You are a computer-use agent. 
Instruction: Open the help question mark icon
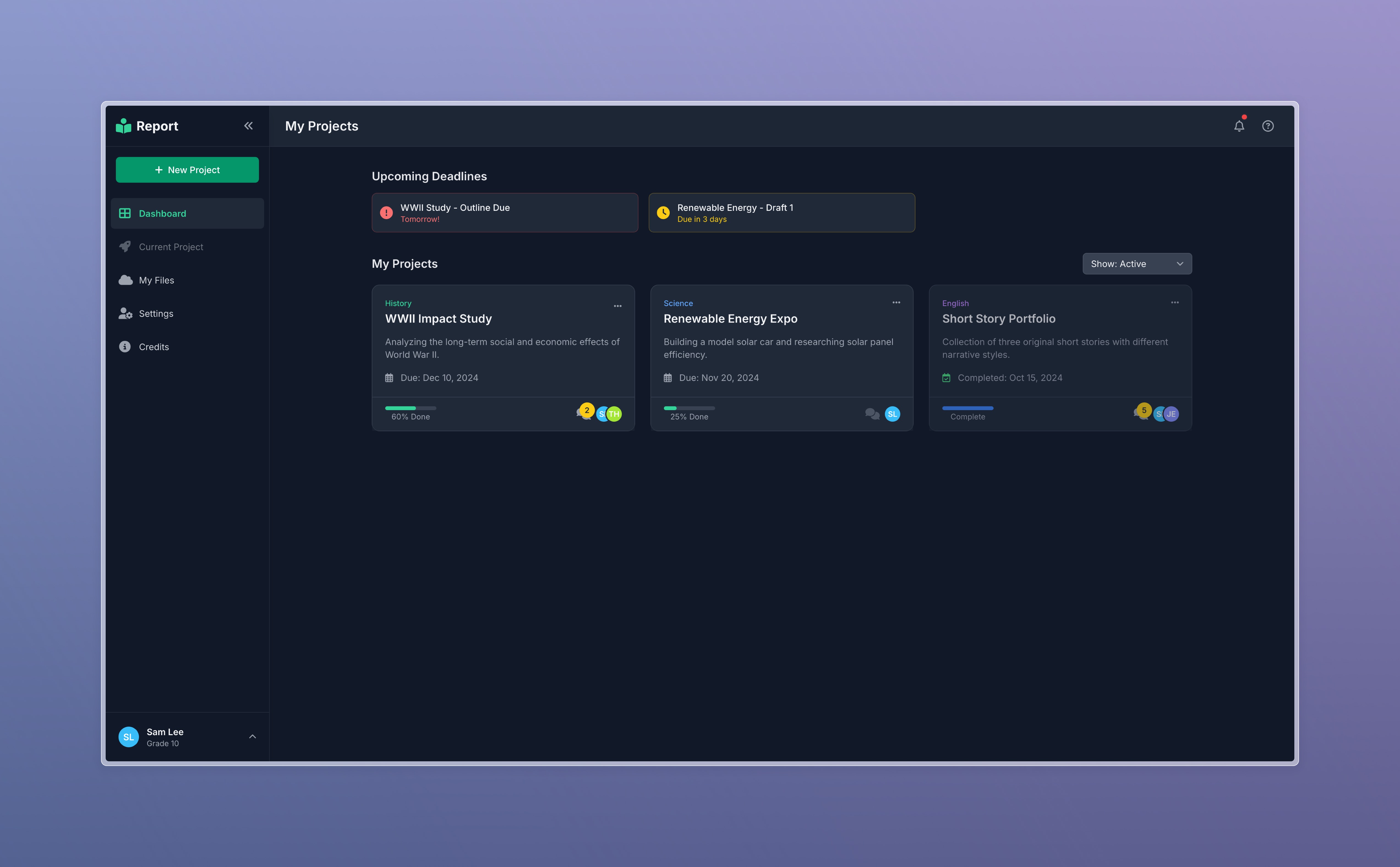click(1268, 126)
